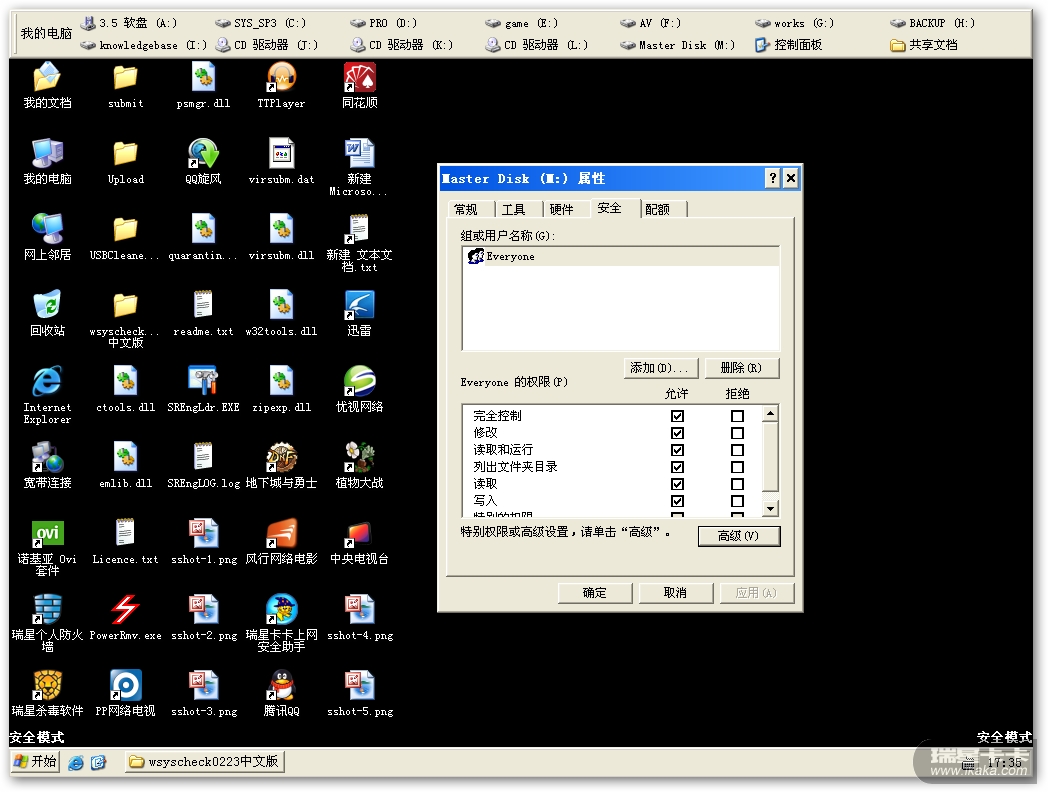Click the SREngLdr.EXE icon
Screen dimensions: 1048x792
[x=203, y=382]
